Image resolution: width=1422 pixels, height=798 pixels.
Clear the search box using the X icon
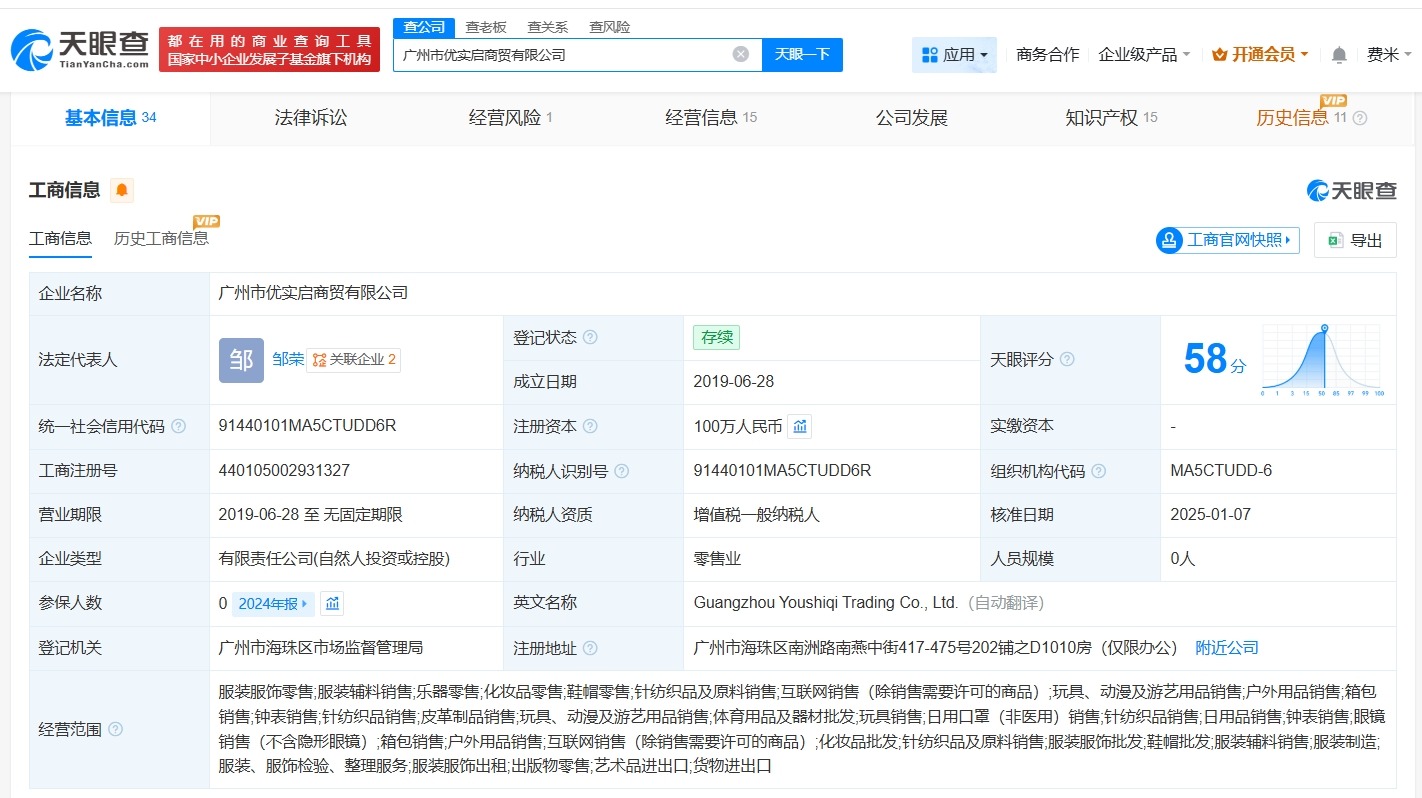coord(740,55)
